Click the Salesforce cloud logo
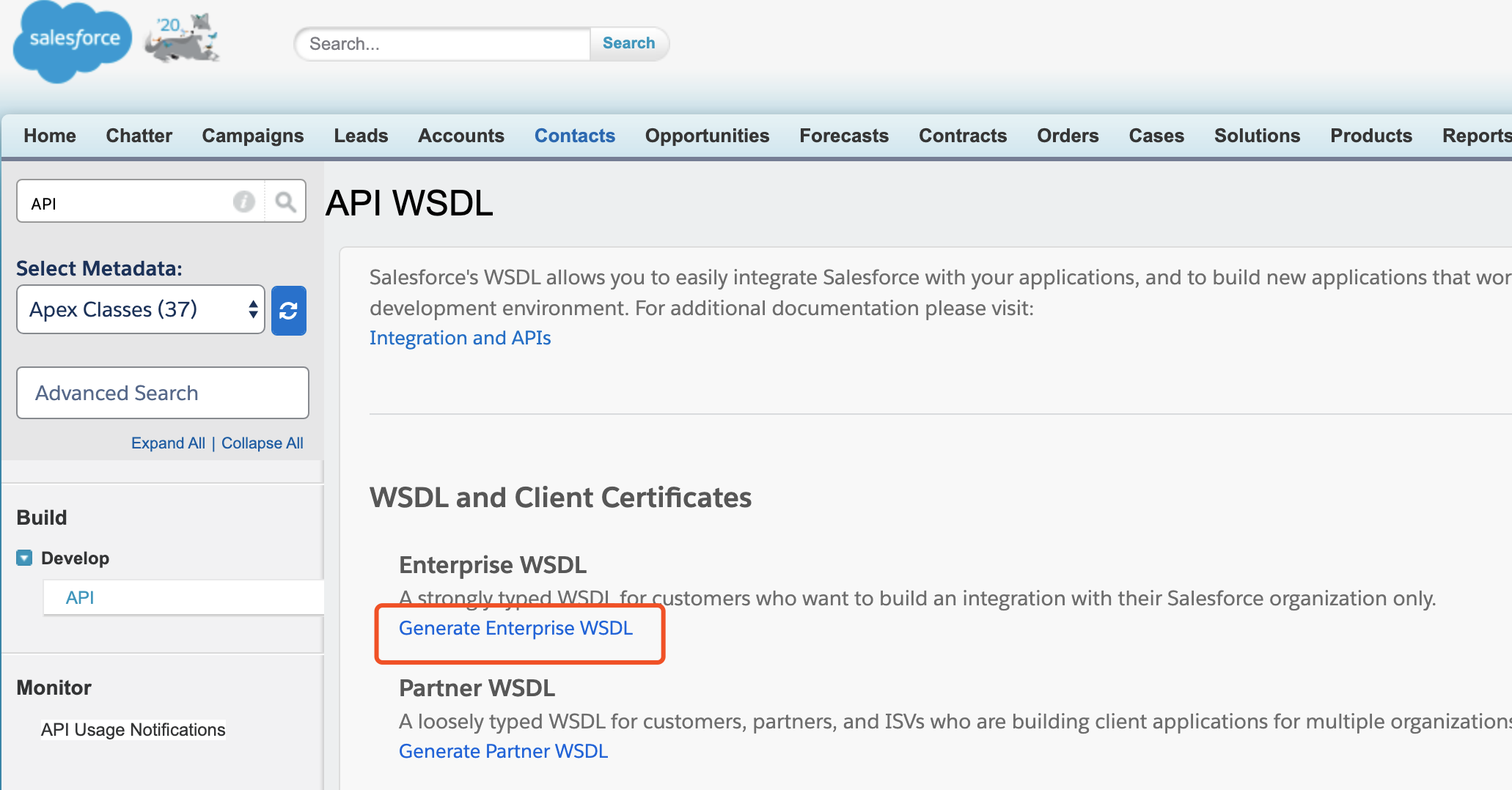1512x790 pixels. (x=72, y=40)
